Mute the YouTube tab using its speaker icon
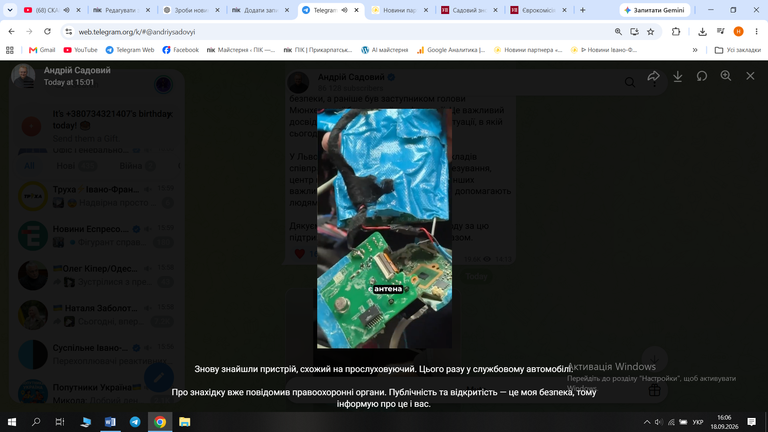 (x=66, y=10)
